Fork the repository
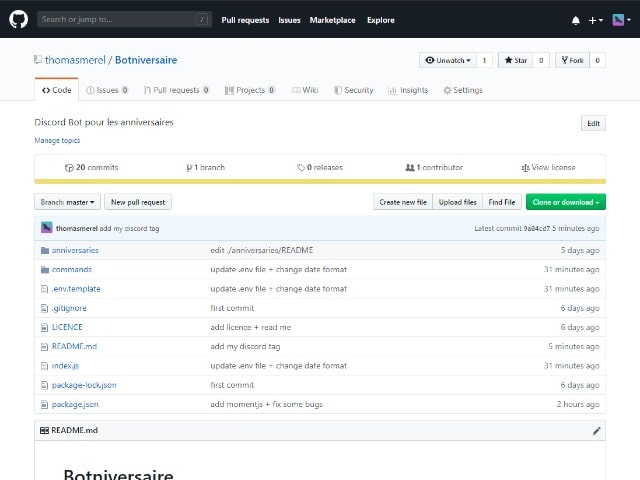 tap(572, 60)
